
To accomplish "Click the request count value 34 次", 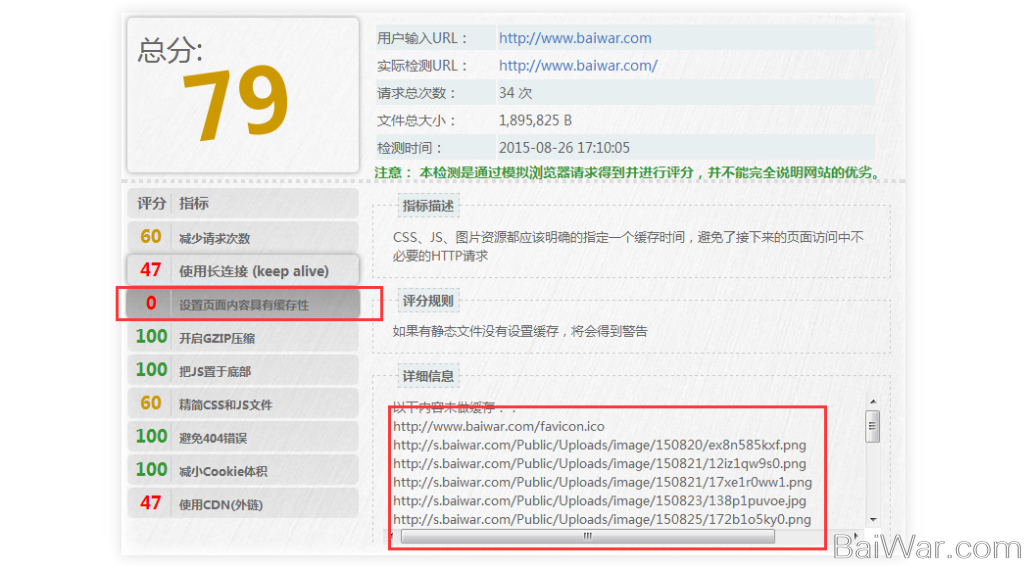I will point(515,93).
